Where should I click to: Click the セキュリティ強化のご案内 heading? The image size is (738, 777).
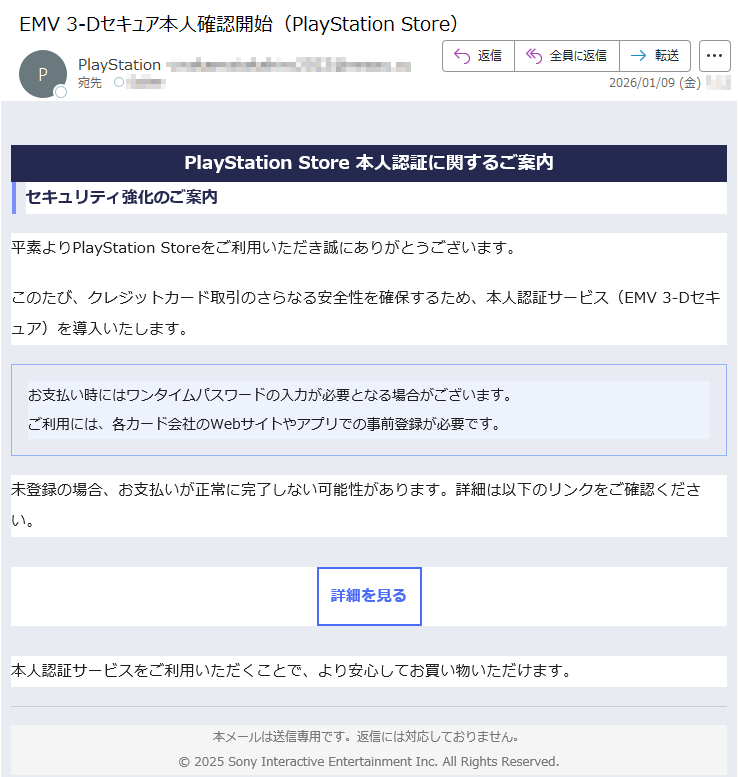(121, 197)
